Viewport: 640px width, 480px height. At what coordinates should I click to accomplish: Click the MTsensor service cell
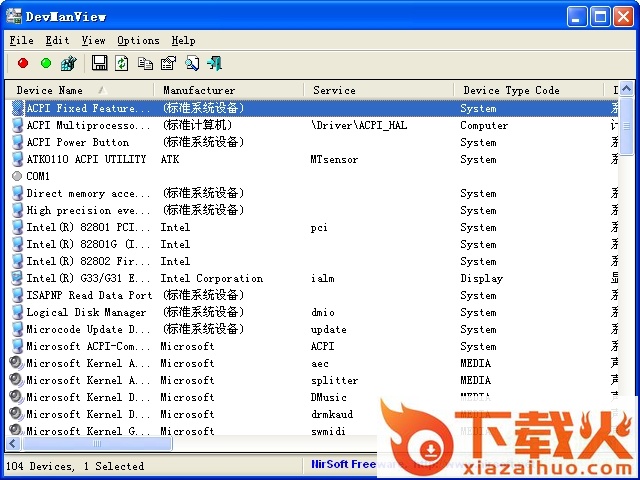pyautogui.click(x=334, y=159)
